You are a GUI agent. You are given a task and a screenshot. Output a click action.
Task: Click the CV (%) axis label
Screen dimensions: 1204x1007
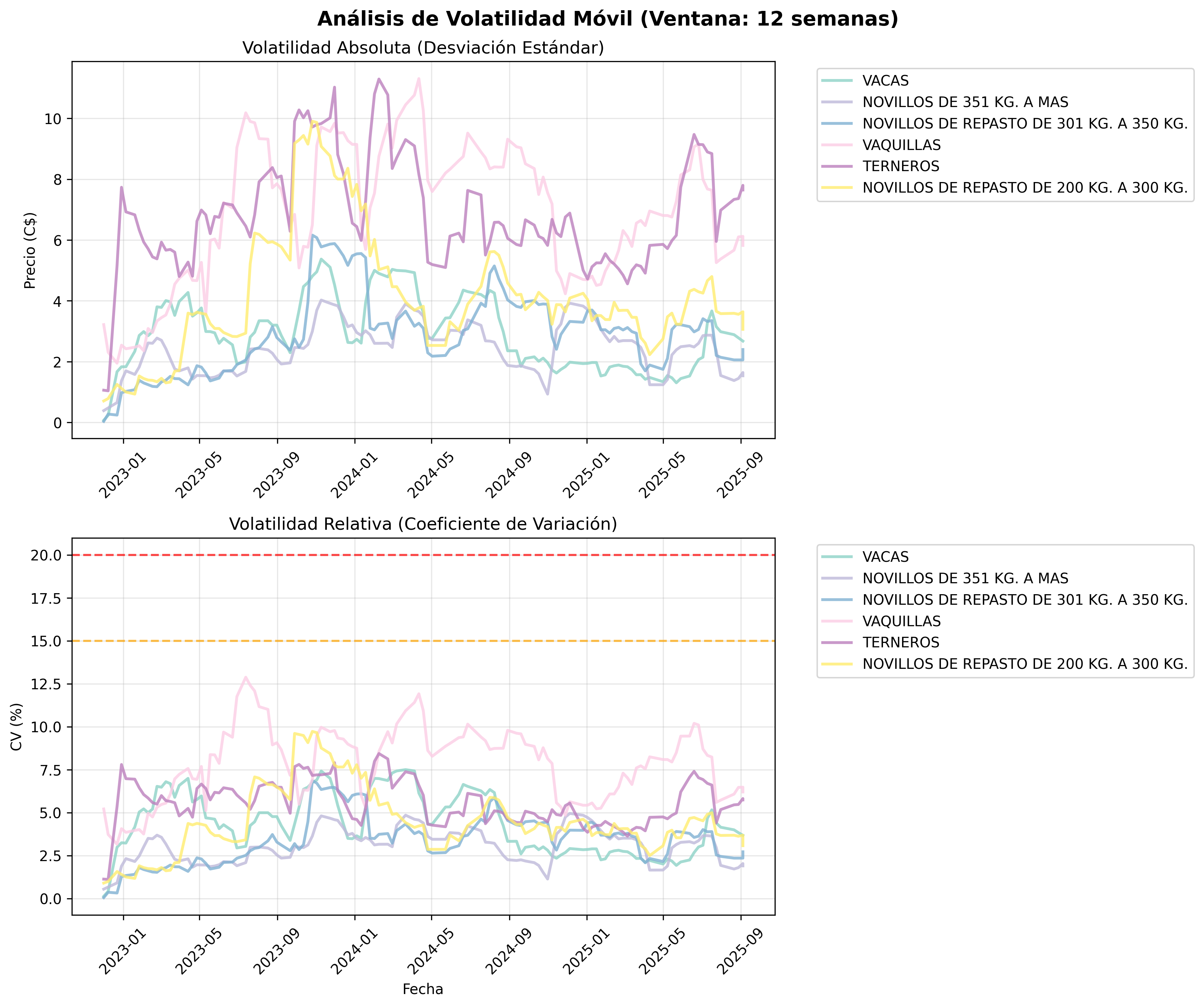(17, 726)
